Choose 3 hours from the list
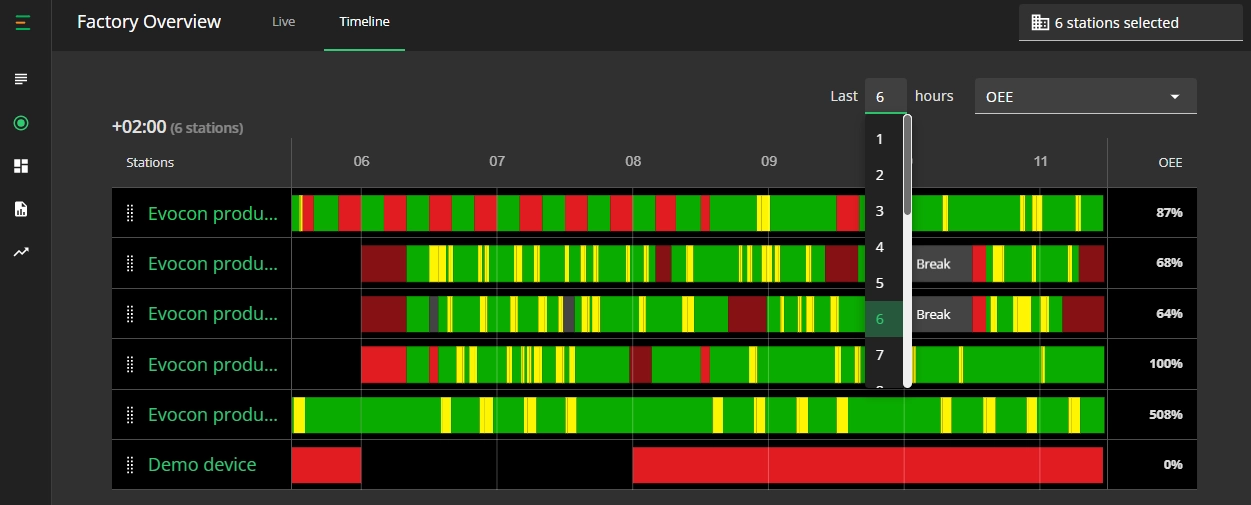This screenshot has width=1251, height=505. point(884,211)
